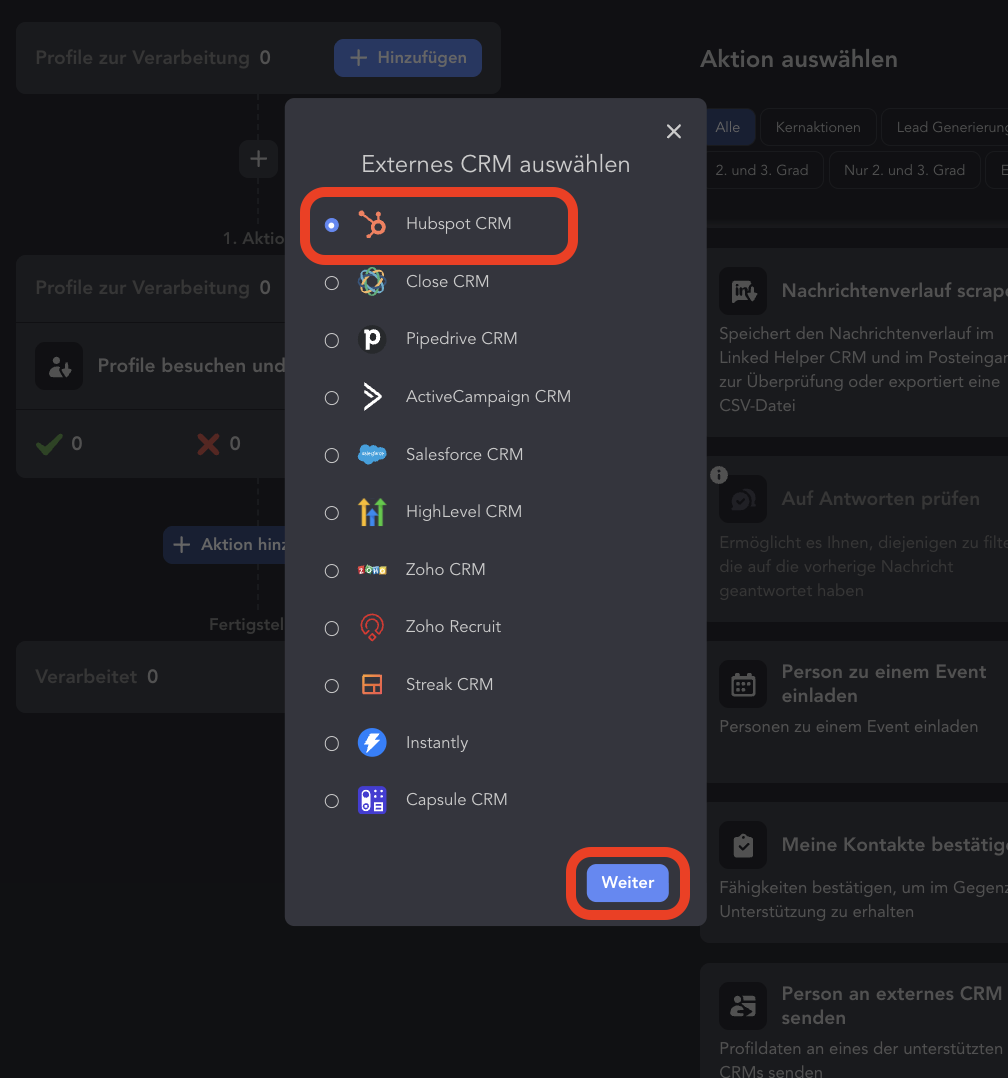The image size is (1008, 1078).
Task: Click the HighLevel CRM arrows icon
Action: 372,512
